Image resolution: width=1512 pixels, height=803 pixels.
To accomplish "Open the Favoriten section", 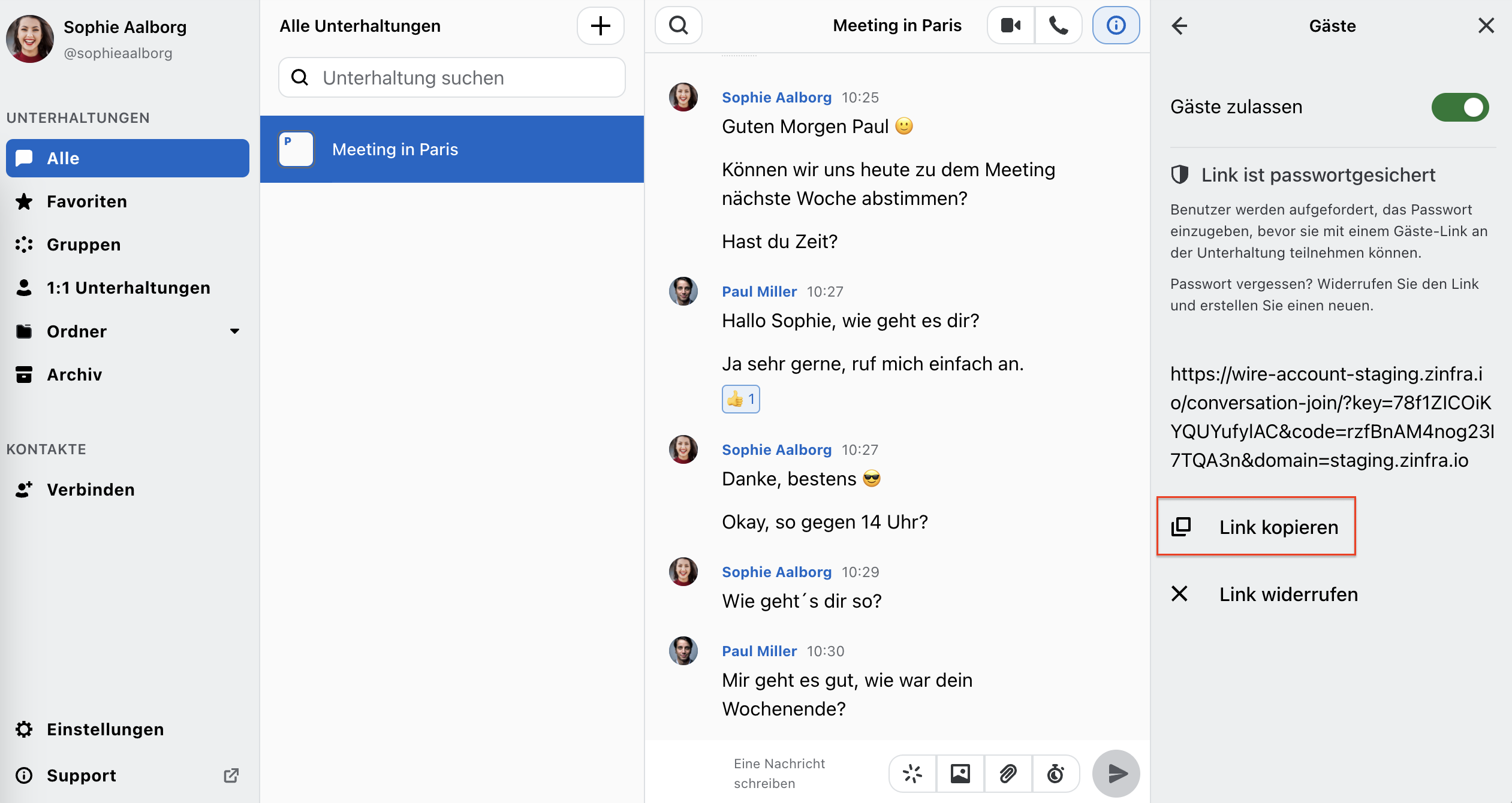I will [x=128, y=201].
